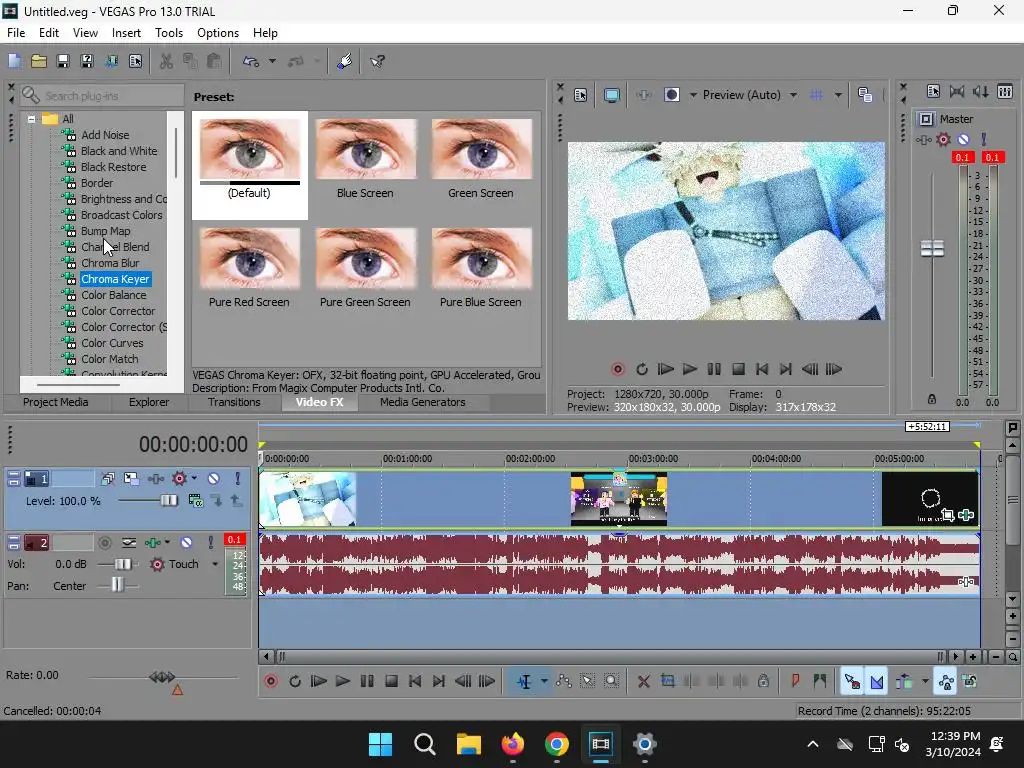This screenshot has width=1024, height=768.
Task: Toggle Enable Snapping in the timeline toolbar
Action: pos(852,681)
